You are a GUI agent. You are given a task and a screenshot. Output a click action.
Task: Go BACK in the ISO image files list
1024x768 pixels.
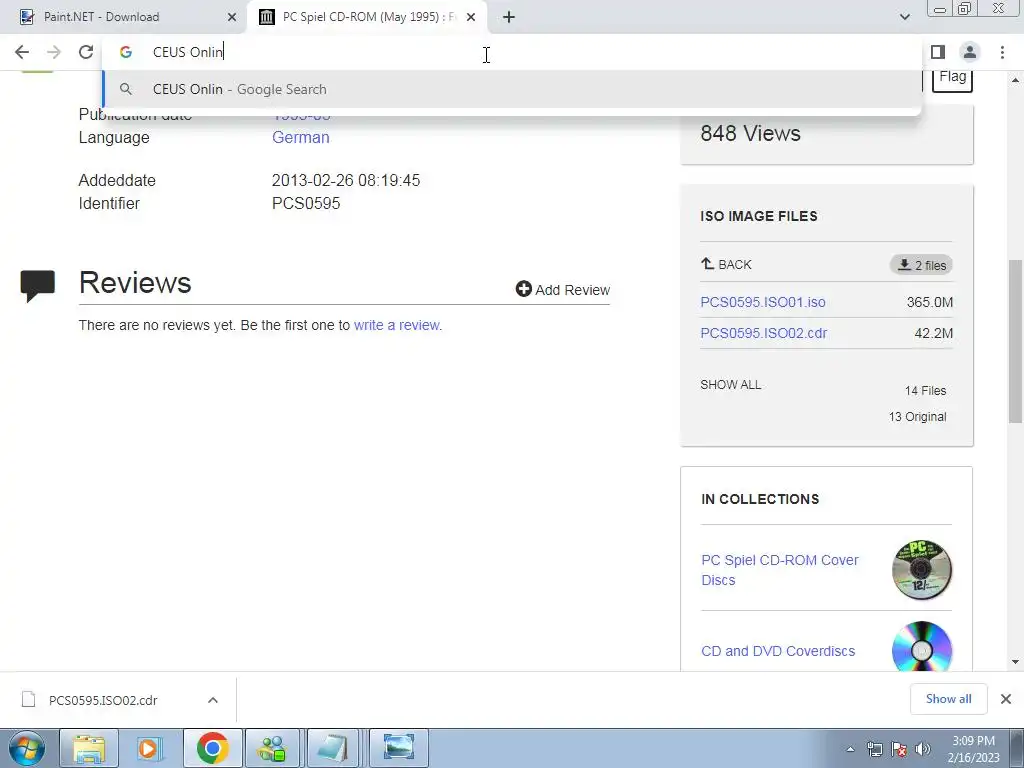726,264
